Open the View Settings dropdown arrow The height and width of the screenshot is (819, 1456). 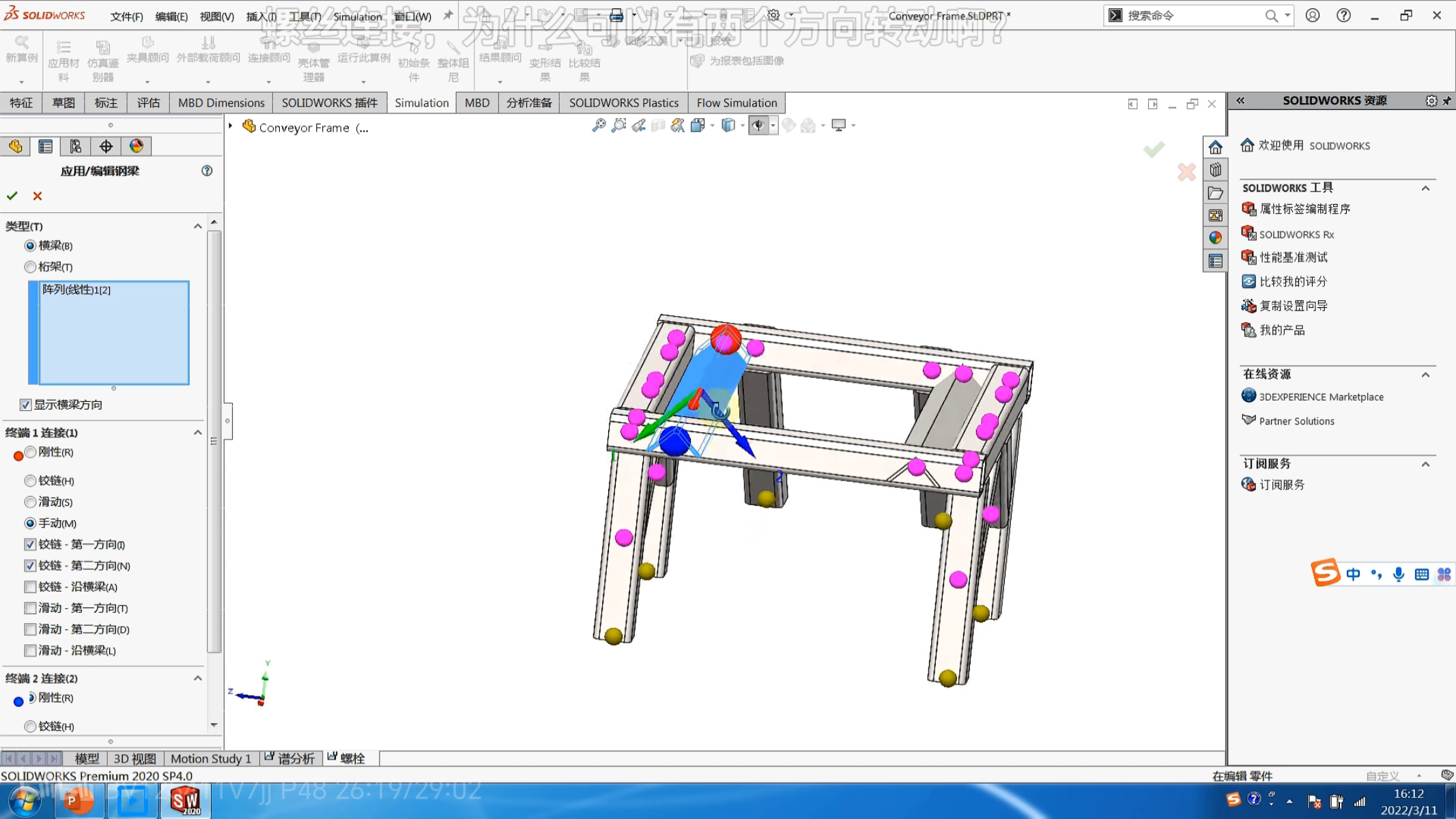click(x=853, y=126)
